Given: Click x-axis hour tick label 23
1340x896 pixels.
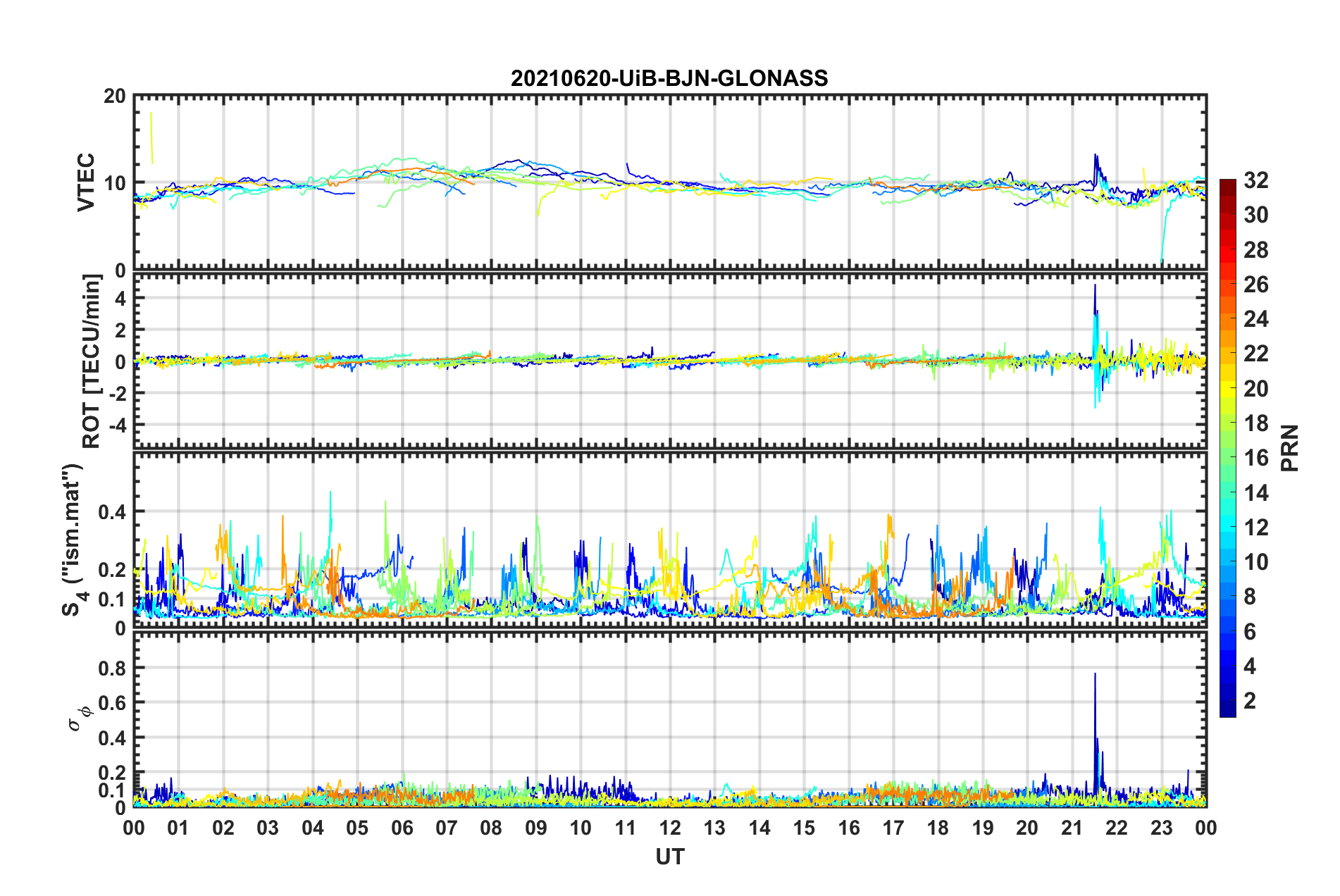Looking at the screenshot, I should coord(1162,828).
